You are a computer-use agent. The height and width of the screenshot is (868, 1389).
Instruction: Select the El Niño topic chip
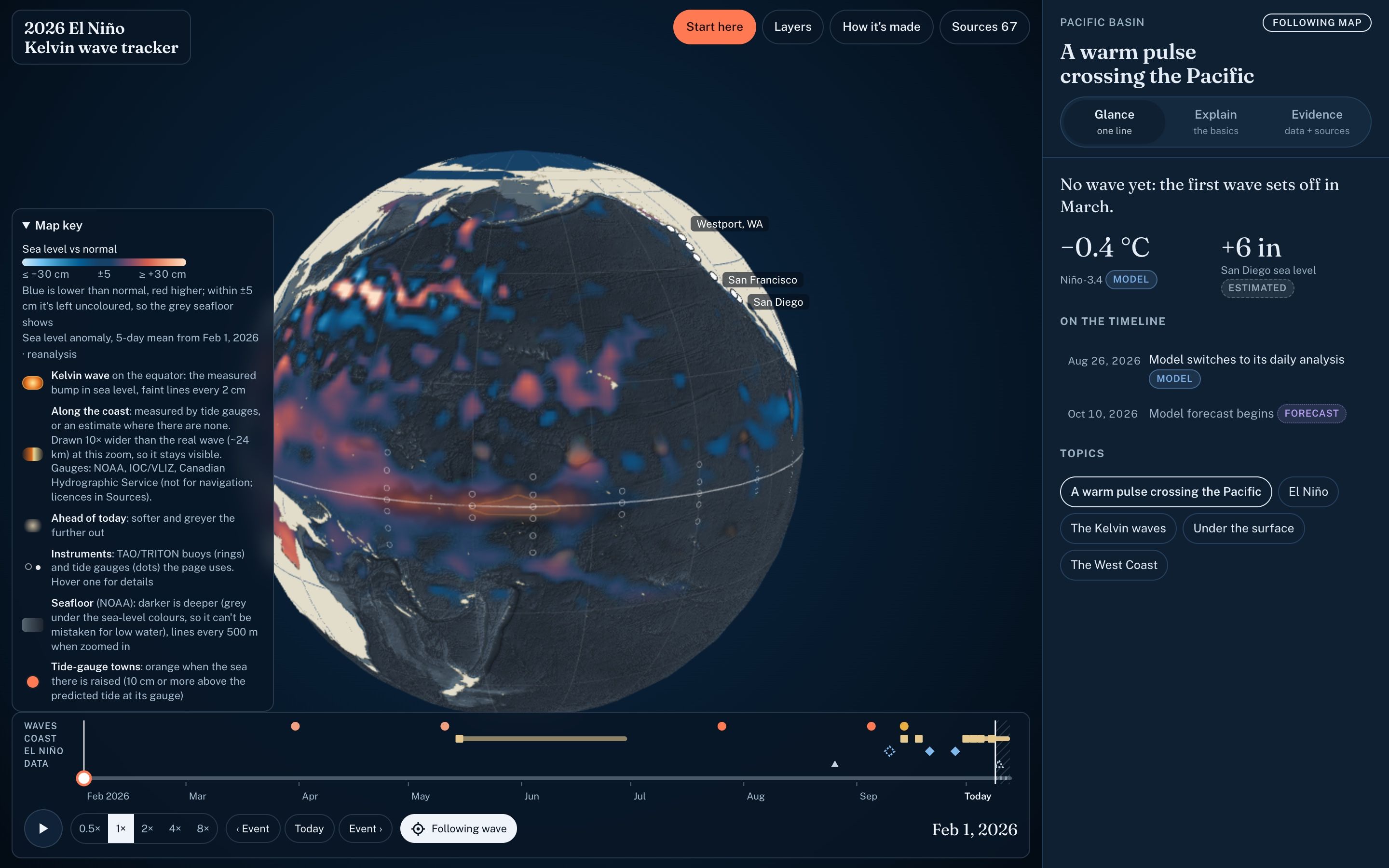point(1308,492)
